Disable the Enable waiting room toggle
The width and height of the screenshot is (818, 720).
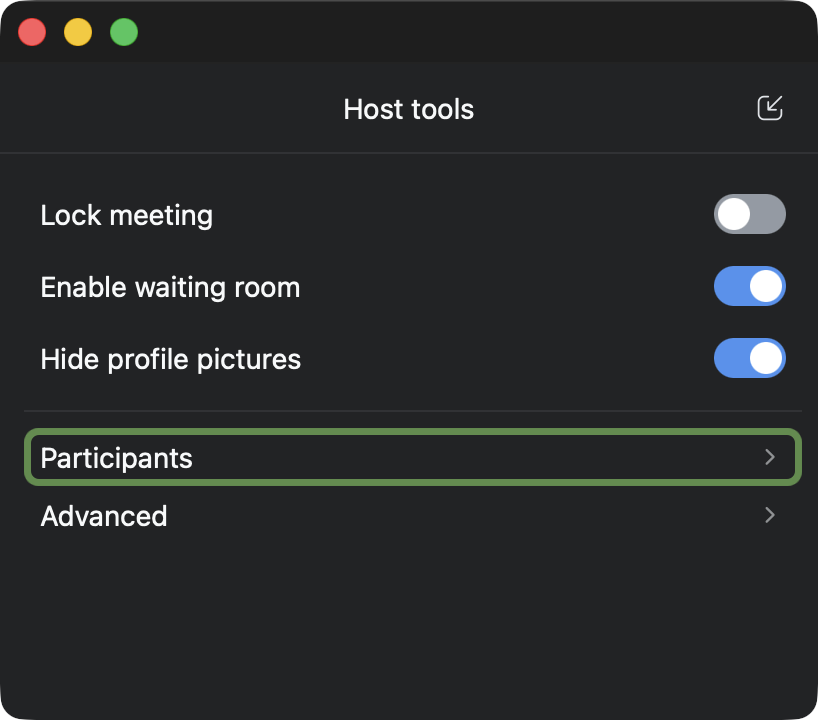[x=749, y=287]
